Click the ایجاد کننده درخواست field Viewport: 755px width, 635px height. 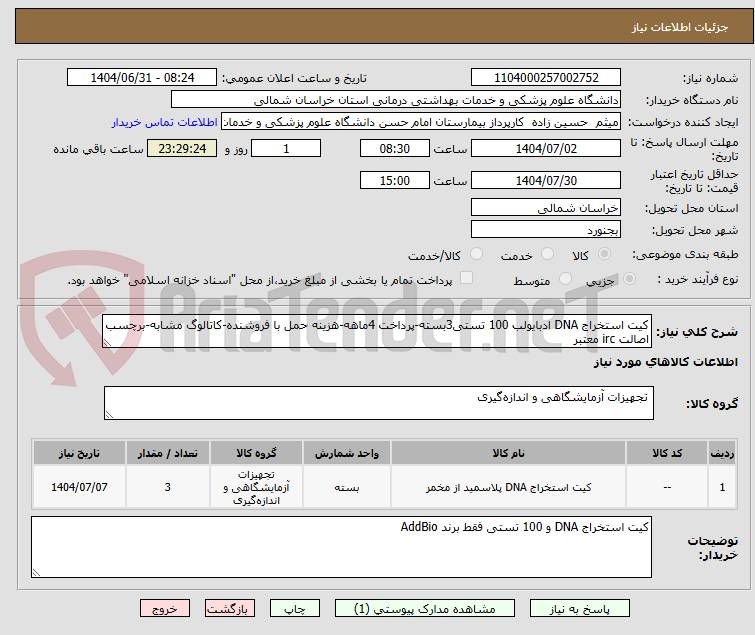421,122
